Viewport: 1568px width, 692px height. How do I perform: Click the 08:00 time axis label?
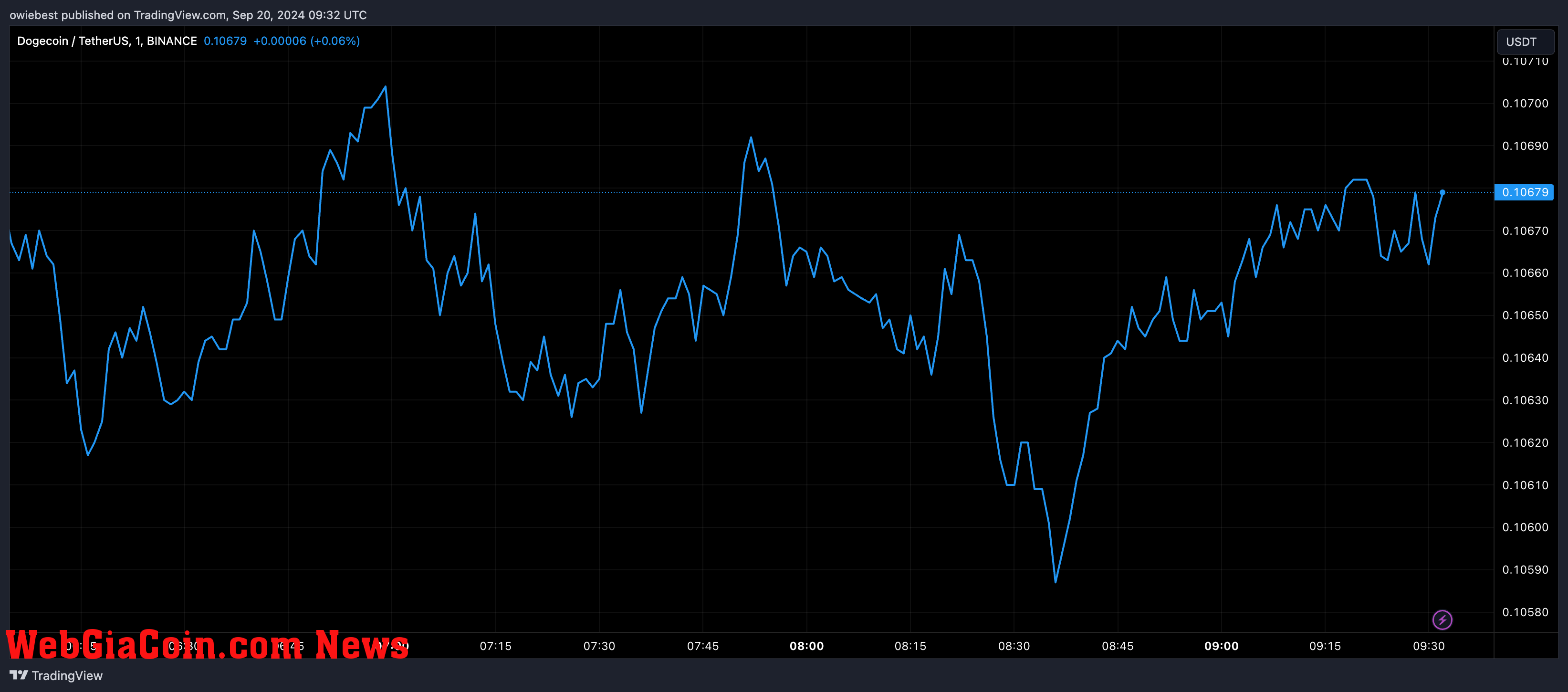pos(806,646)
